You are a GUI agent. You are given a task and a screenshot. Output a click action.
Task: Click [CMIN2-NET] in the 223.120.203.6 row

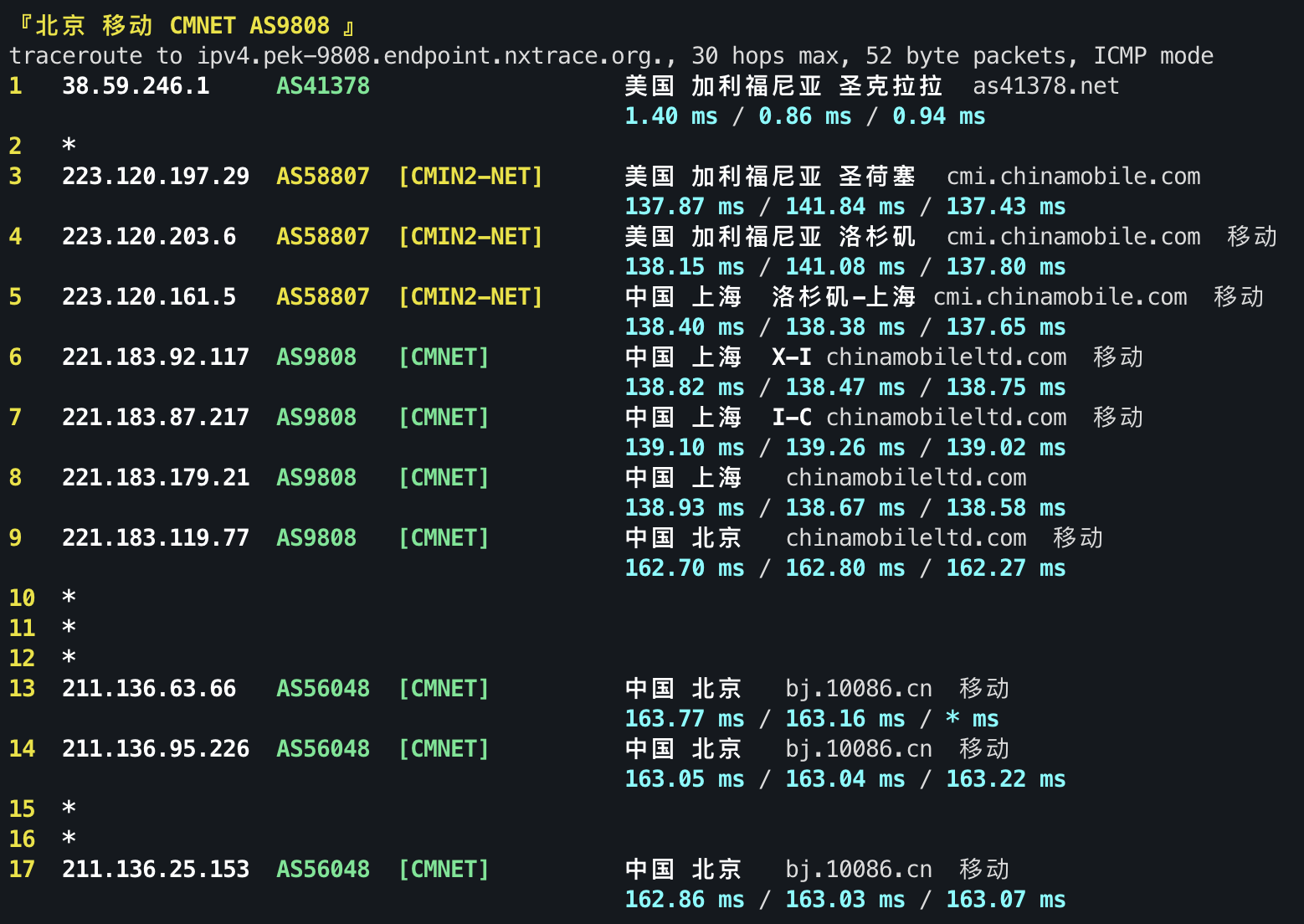coord(470,237)
